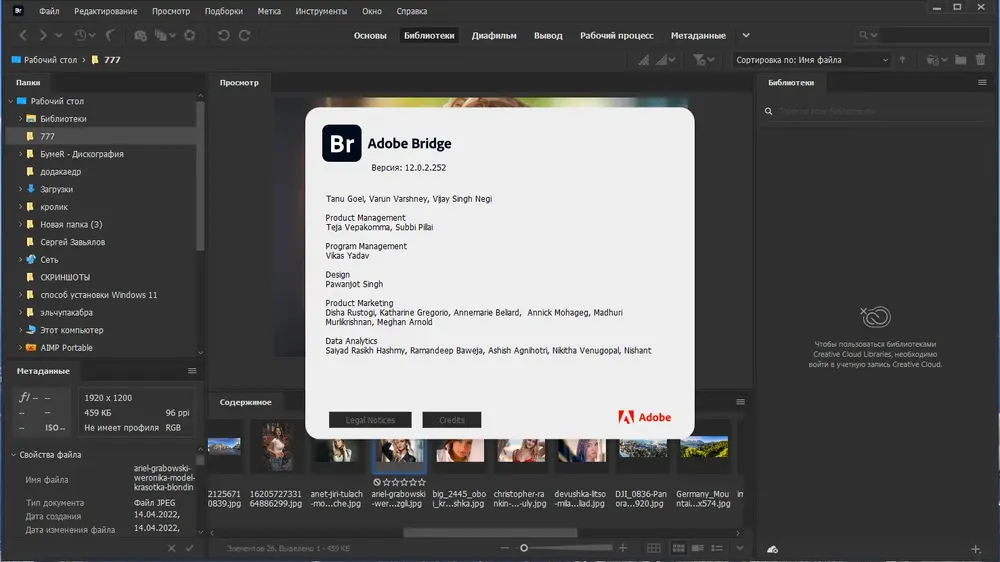
Task: Open the sort by file name dropdown
Action: [x=811, y=59]
